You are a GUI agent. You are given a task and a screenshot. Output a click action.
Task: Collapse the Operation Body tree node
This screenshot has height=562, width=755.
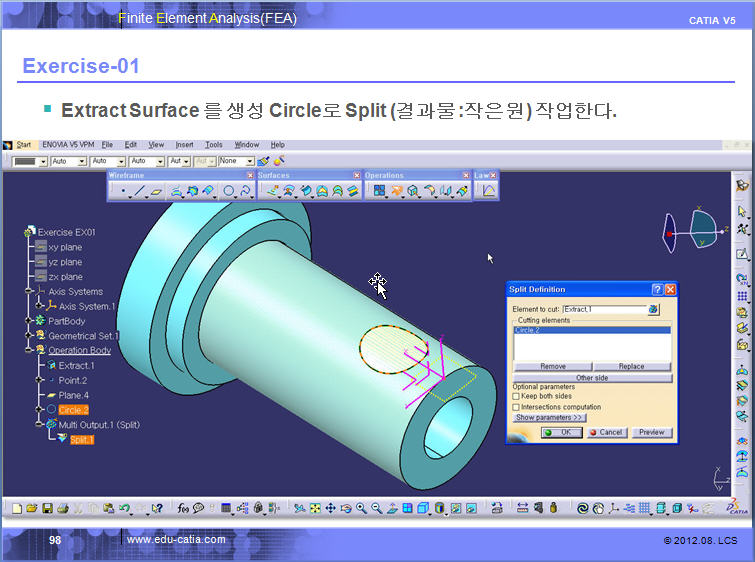(28, 350)
